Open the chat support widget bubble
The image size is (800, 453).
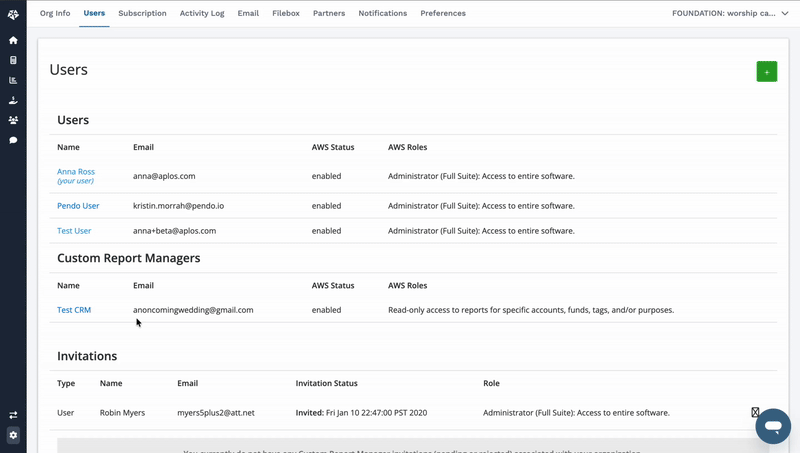pyautogui.click(x=773, y=426)
